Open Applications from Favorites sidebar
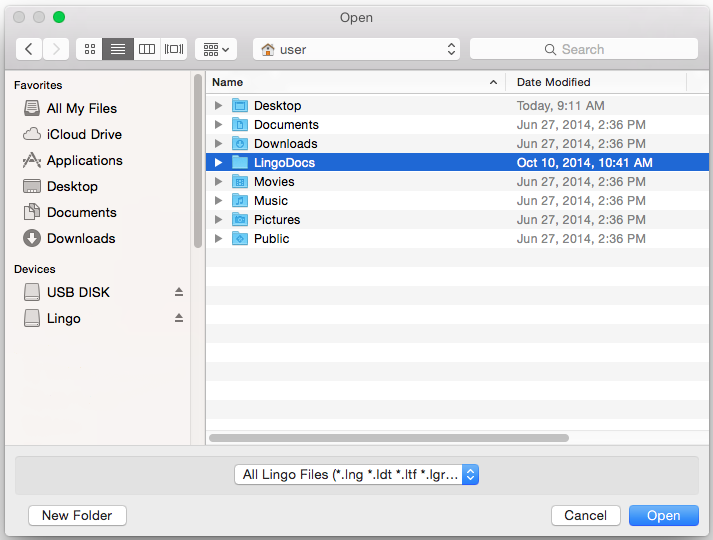The image size is (713, 540). (x=84, y=160)
